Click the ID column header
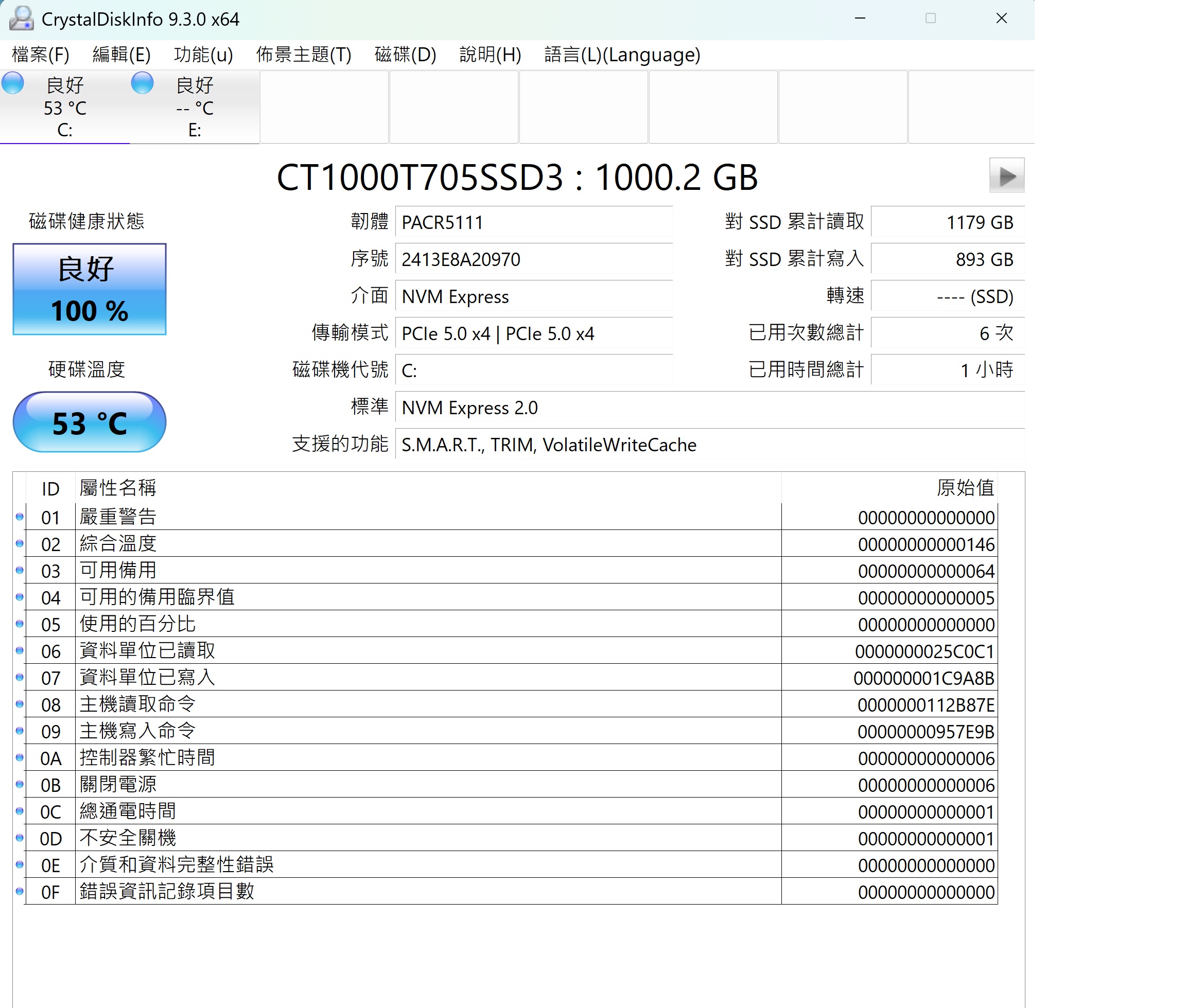The width and height of the screenshot is (1186, 1008). tap(50, 489)
